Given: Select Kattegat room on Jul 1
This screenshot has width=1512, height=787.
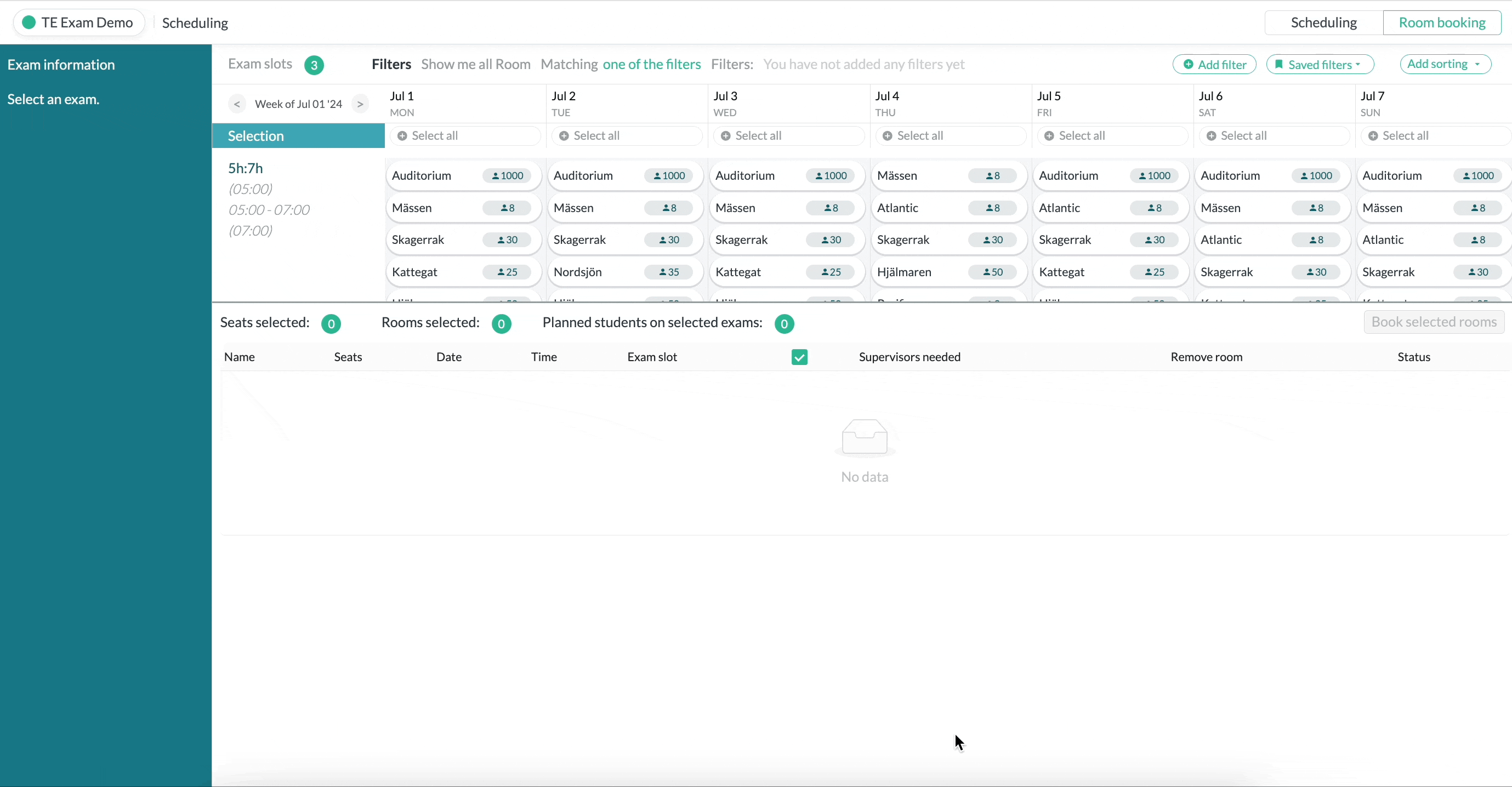Looking at the screenshot, I should coord(463,272).
